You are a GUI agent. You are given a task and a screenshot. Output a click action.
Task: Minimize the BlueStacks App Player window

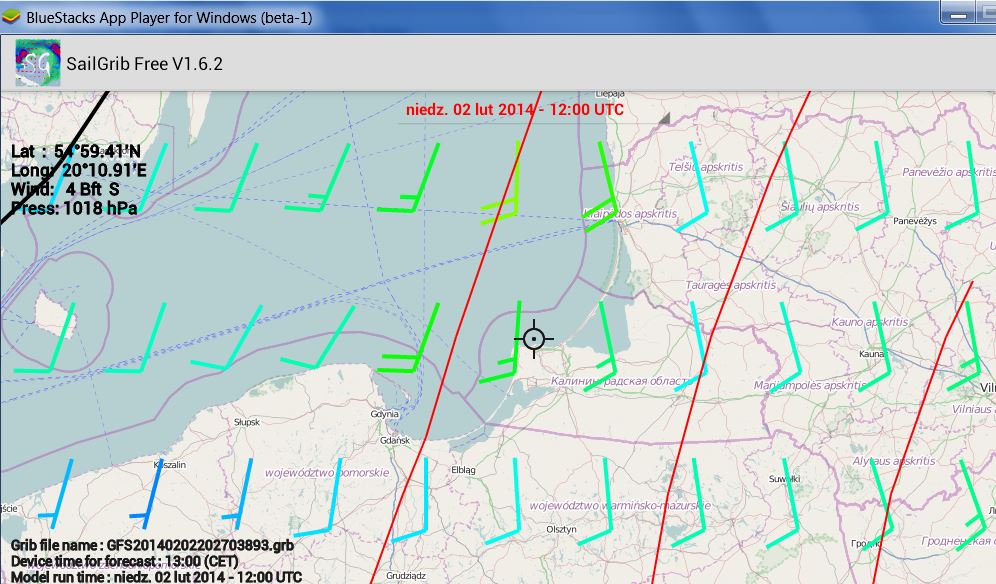[958, 14]
